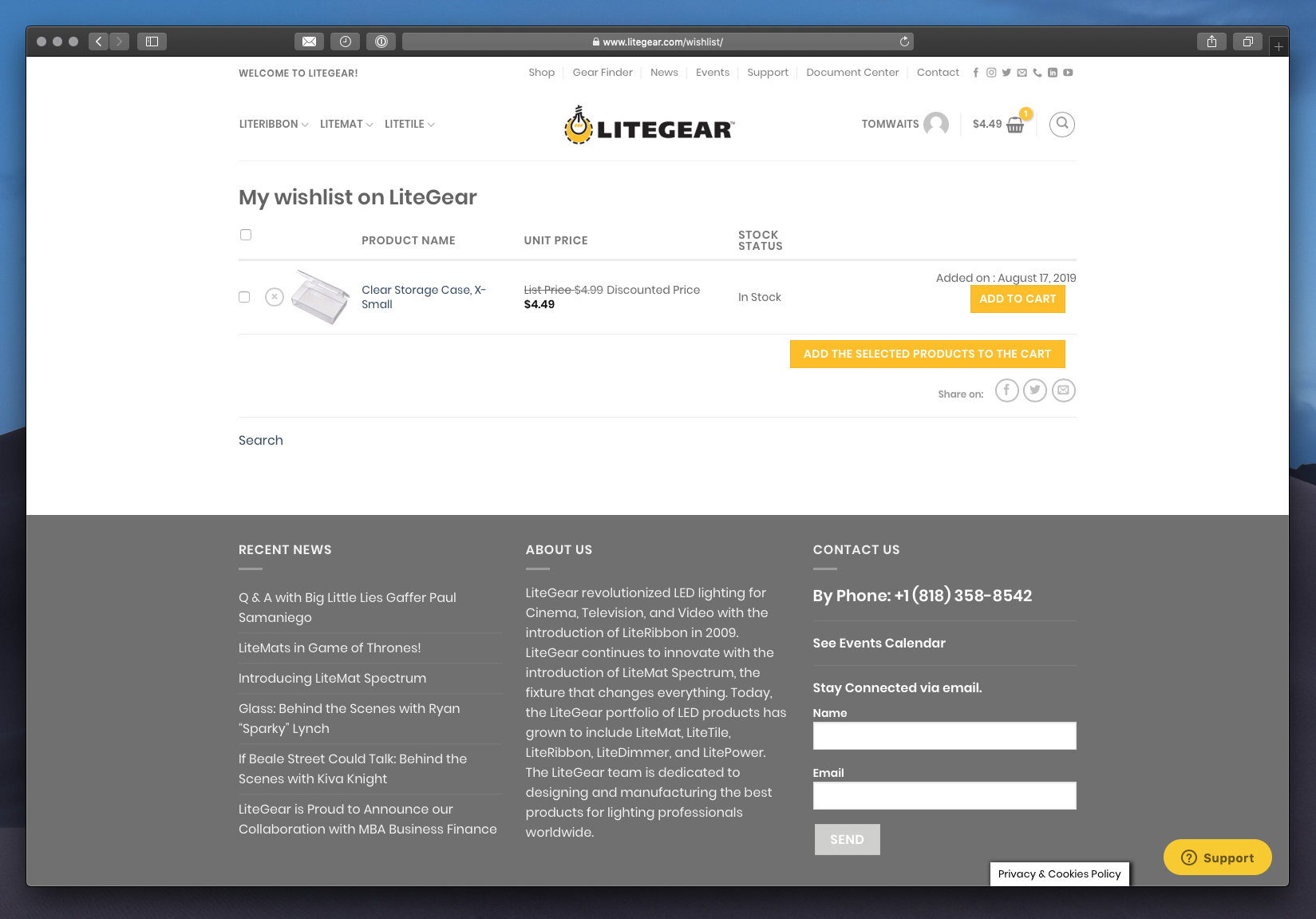The image size is (1316, 919).
Task: Open Glass: Behind the Scenes article
Action: click(350, 719)
